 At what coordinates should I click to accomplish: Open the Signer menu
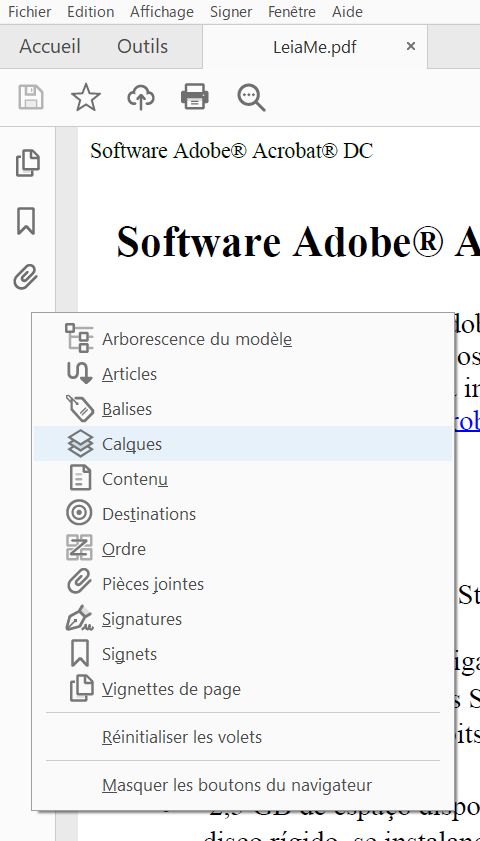(231, 11)
